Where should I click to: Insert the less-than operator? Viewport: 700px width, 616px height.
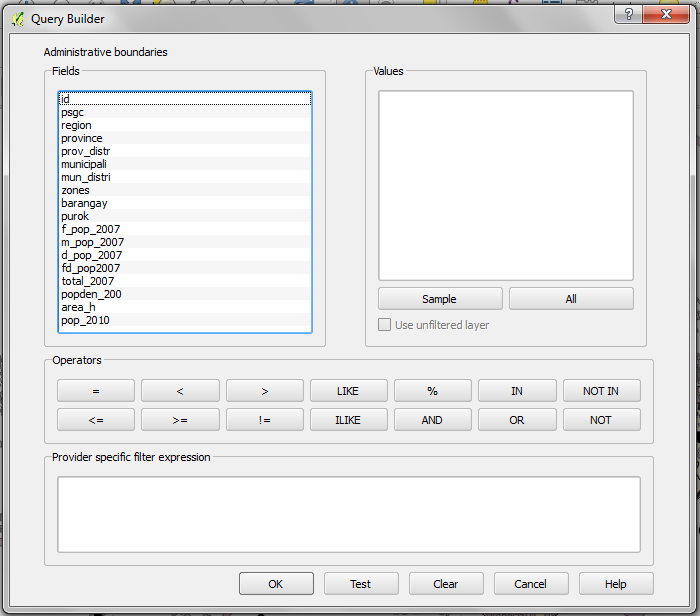click(x=180, y=391)
